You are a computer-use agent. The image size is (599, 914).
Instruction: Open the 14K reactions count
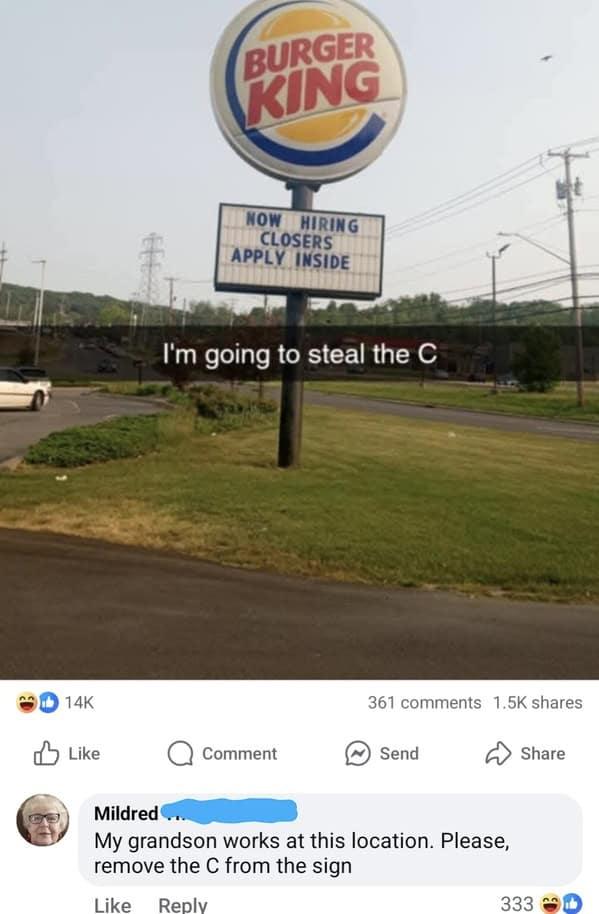point(79,702)
